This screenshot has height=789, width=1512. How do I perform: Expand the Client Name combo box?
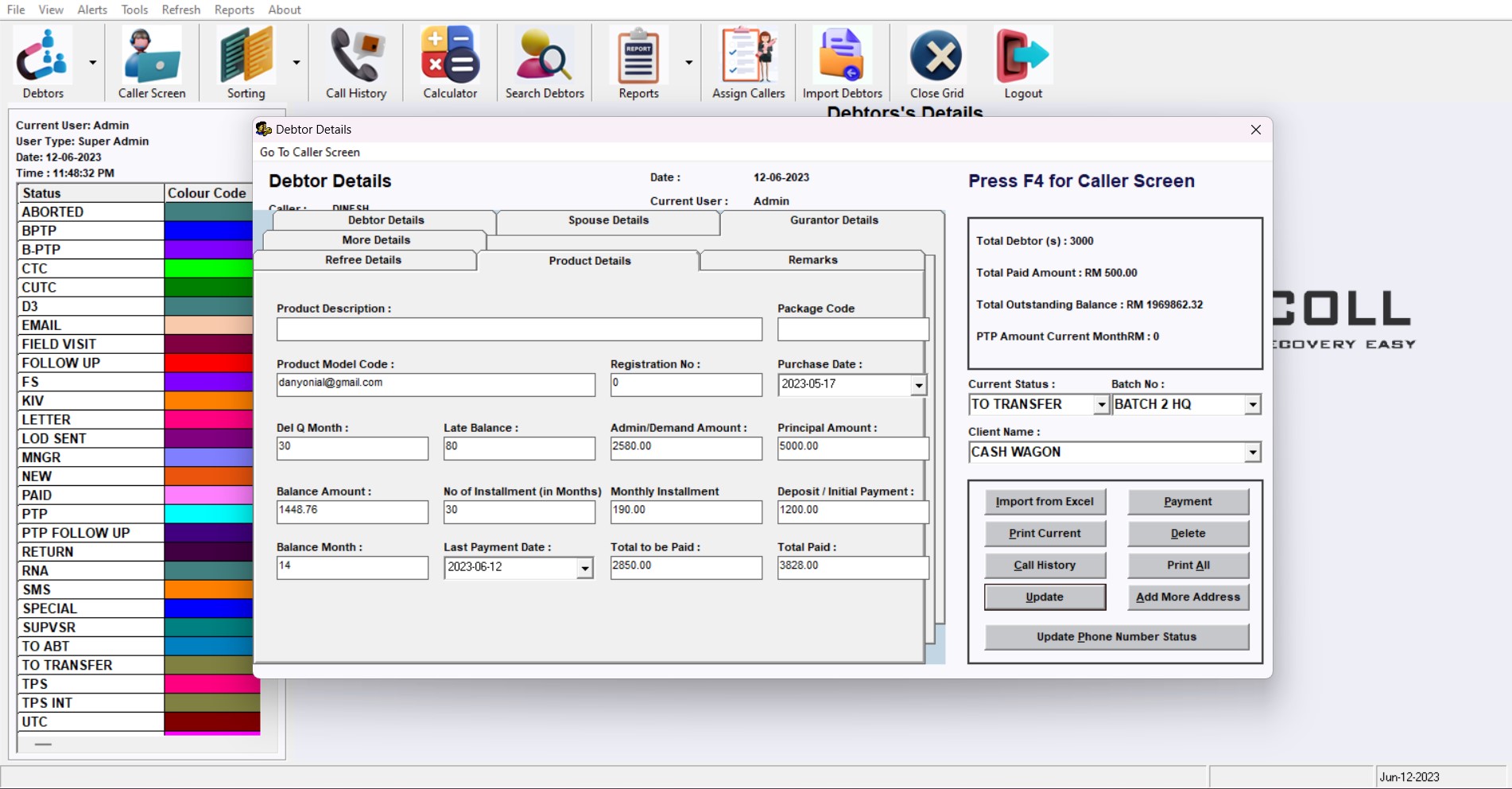(x=1252, y=453)
